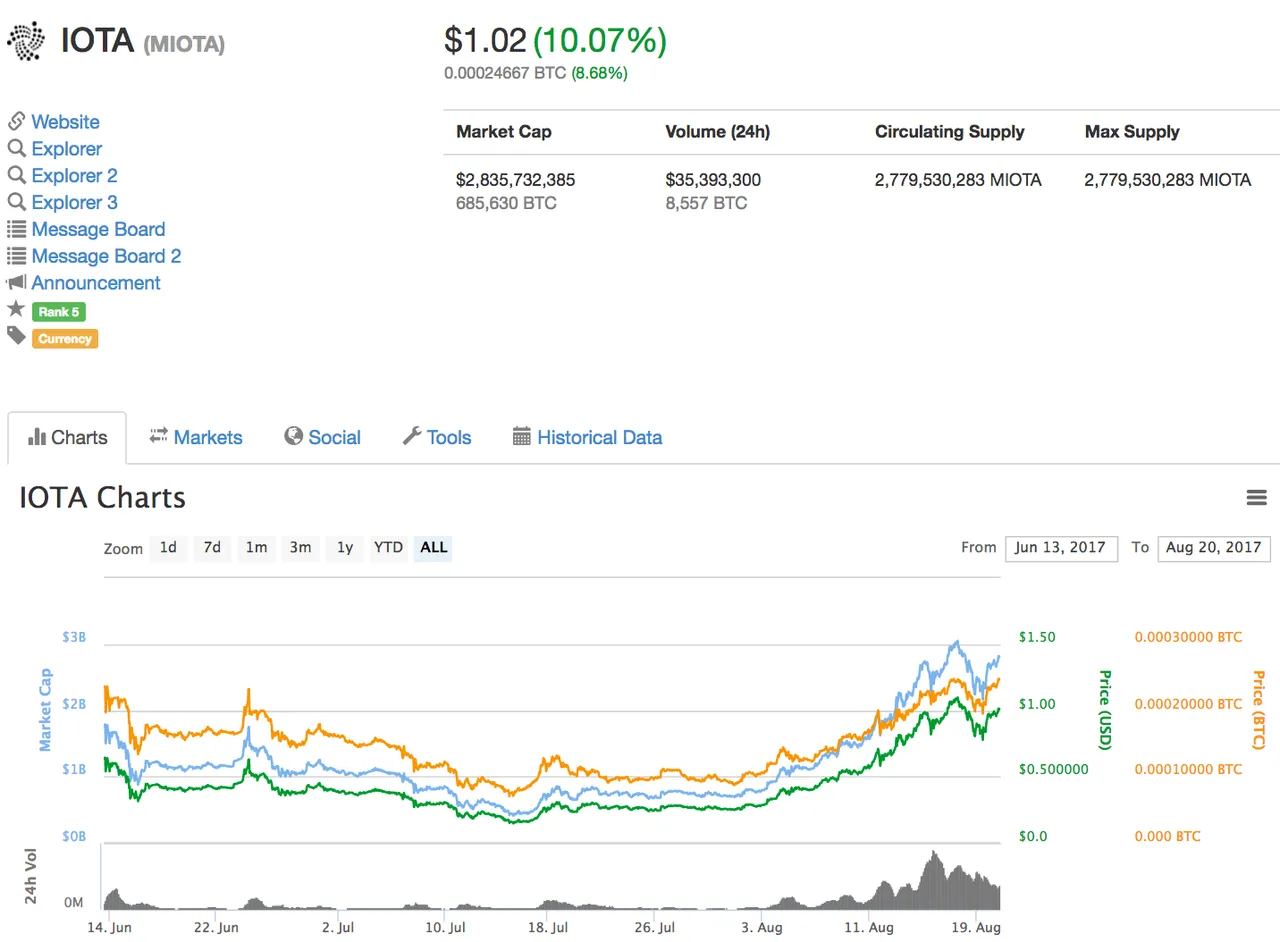Image resolution: width=1280 pixels, height=942 pixels.
Task: Click the calendar icon on Historical Data
Action: tap(521, 436)
